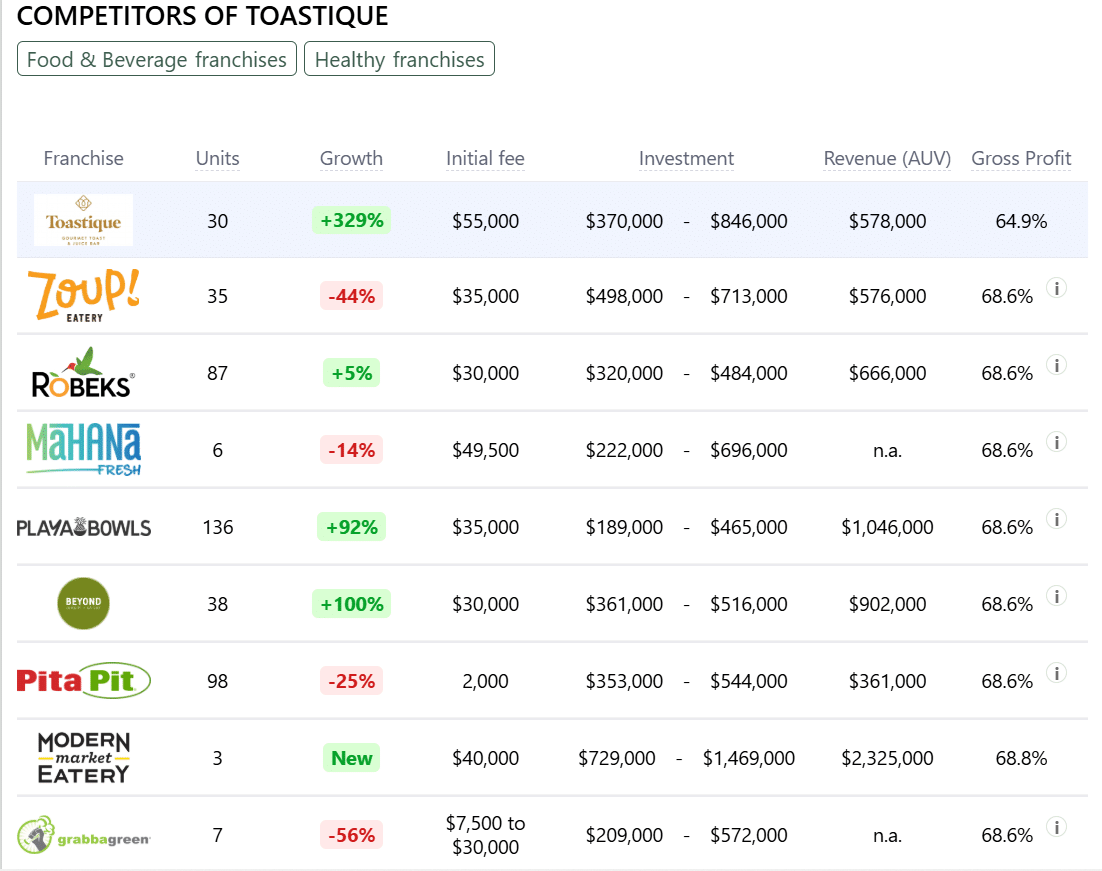Open the Pita Pit logo
The height and width of the screenshot is (871, 1102).
84,680
